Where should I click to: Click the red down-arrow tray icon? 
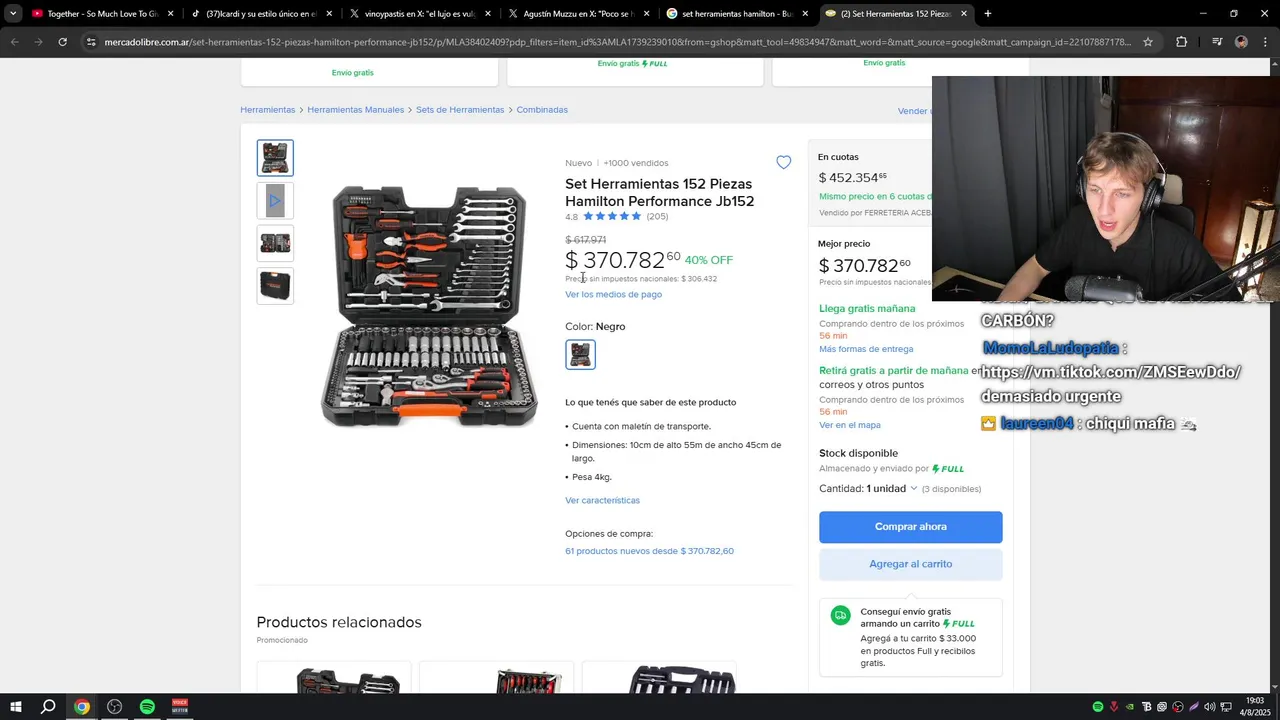click(x=1114, y=707)
